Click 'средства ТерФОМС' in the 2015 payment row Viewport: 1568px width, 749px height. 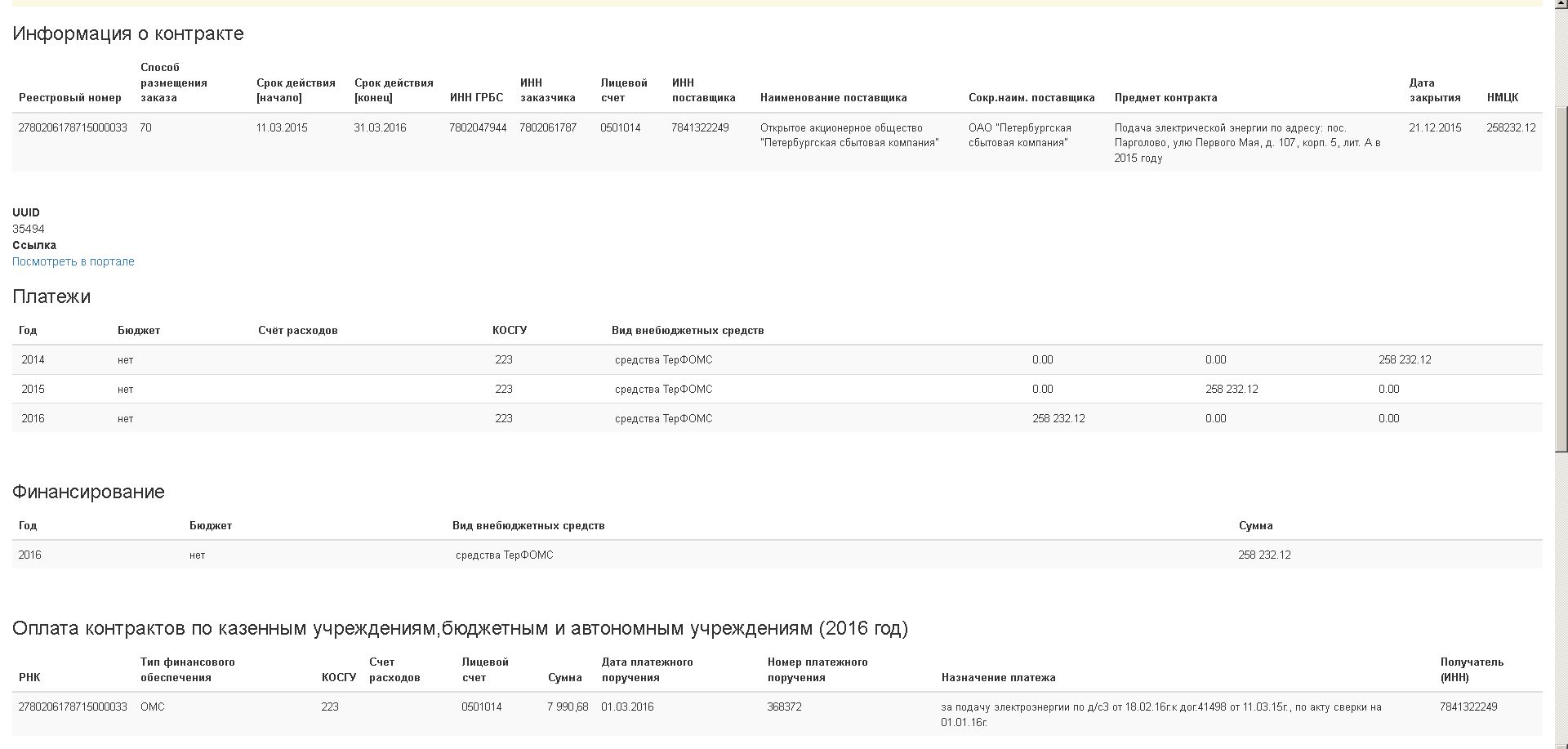point(663,389)
